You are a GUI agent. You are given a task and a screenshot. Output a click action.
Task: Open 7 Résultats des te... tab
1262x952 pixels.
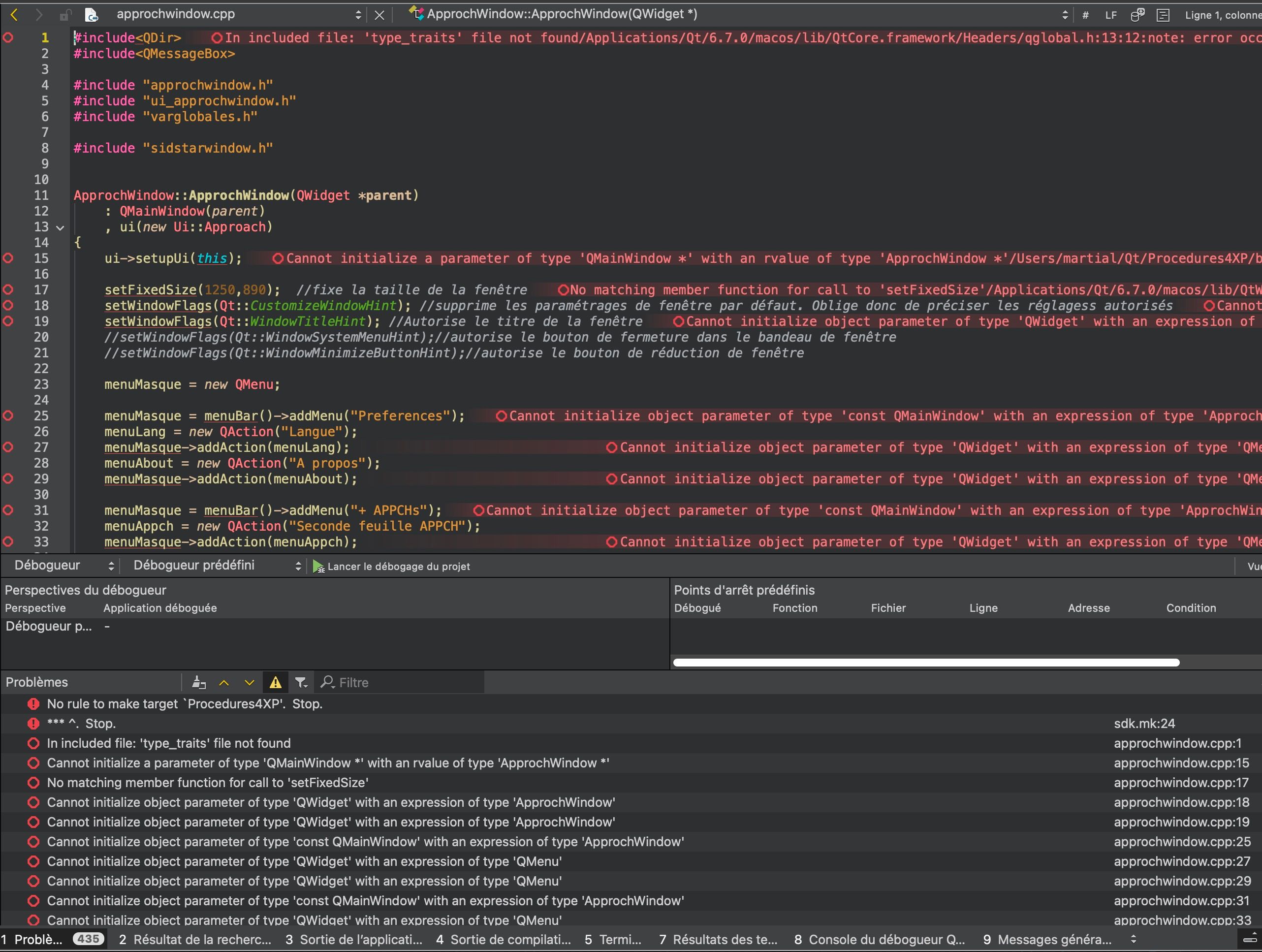pyautogui.click(x=718, y=939)
